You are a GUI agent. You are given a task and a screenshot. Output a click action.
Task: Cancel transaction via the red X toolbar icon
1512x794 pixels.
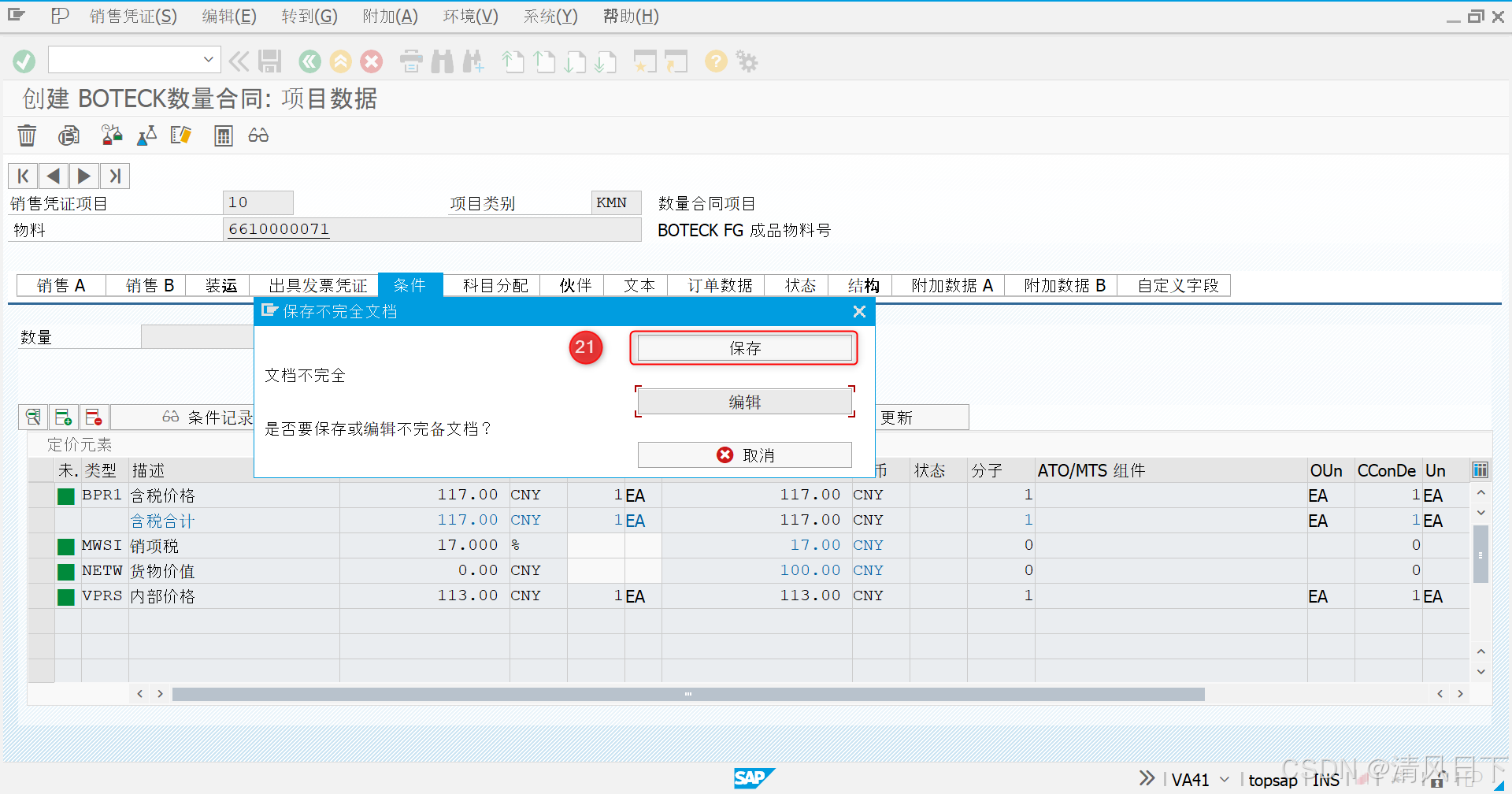point(372,61)
